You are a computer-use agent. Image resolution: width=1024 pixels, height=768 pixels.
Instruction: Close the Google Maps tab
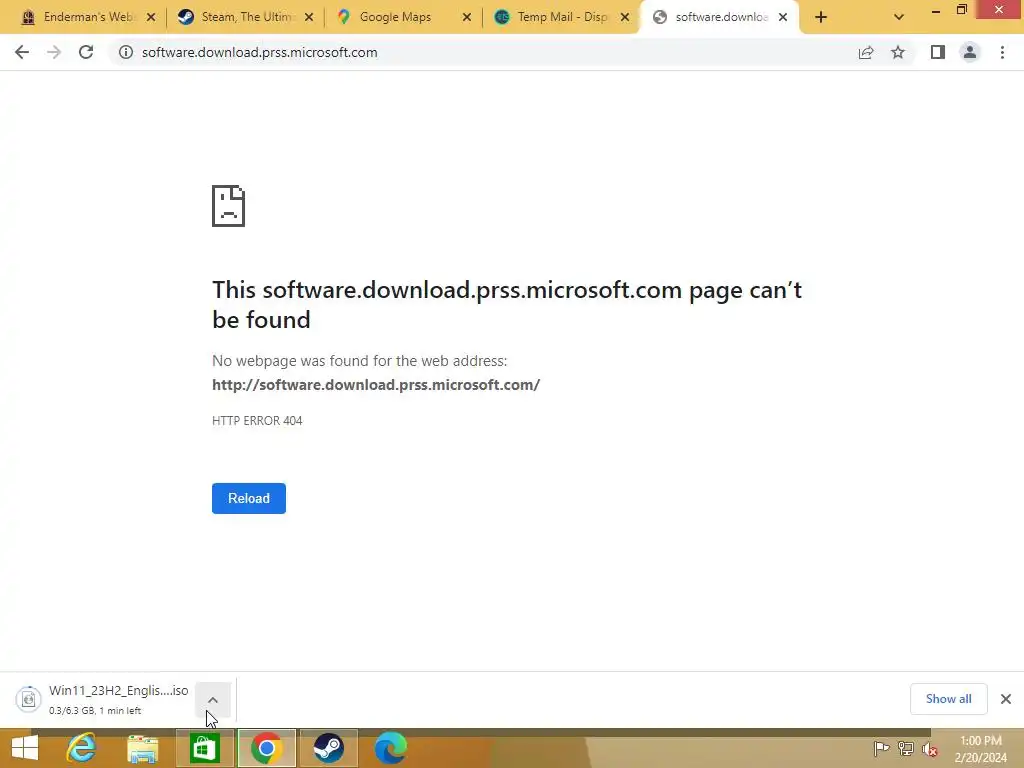[x=467, y=18]
